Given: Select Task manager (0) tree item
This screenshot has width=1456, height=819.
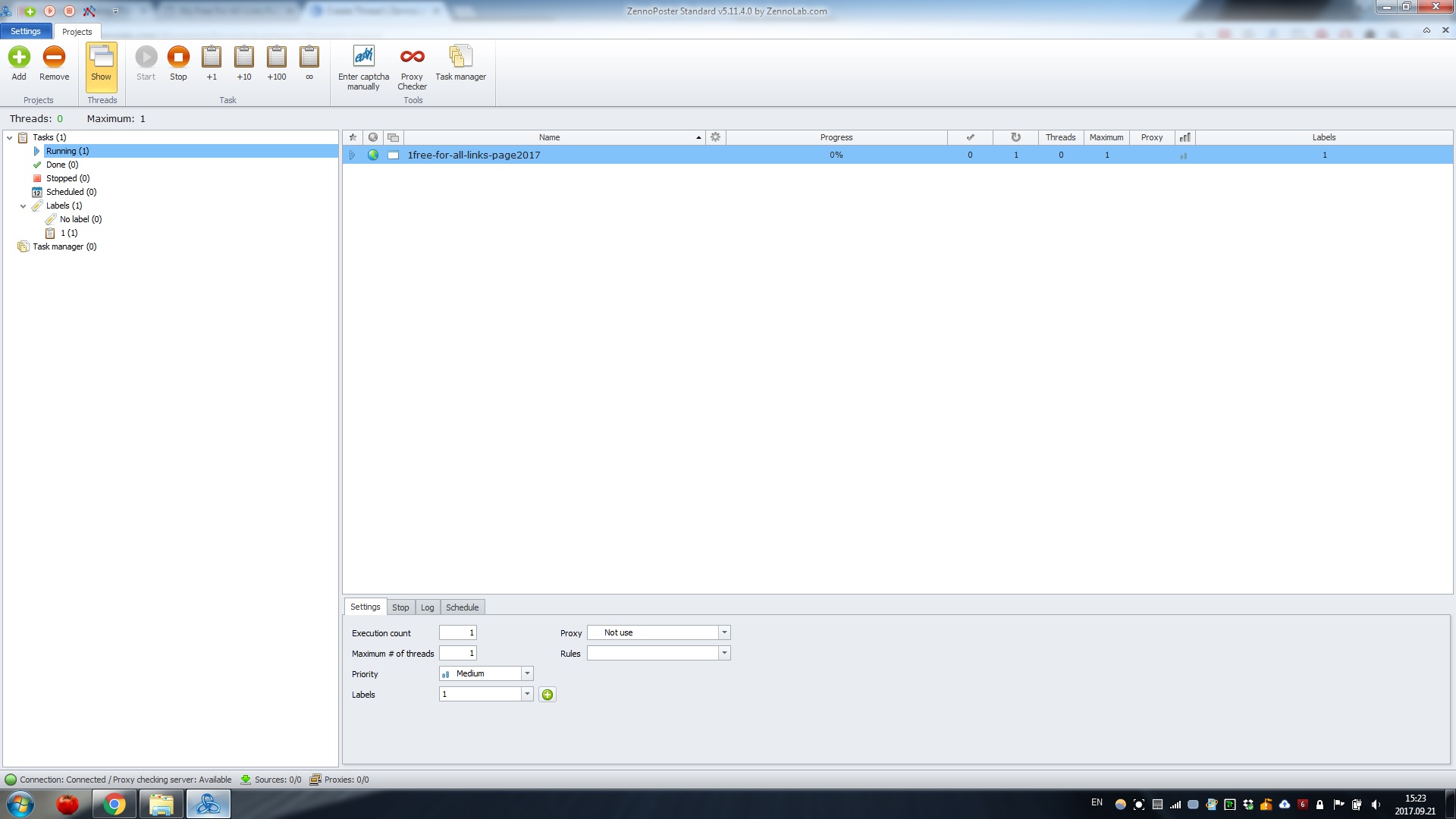Looking at the screenshot, I should click(x=64, y=246).
